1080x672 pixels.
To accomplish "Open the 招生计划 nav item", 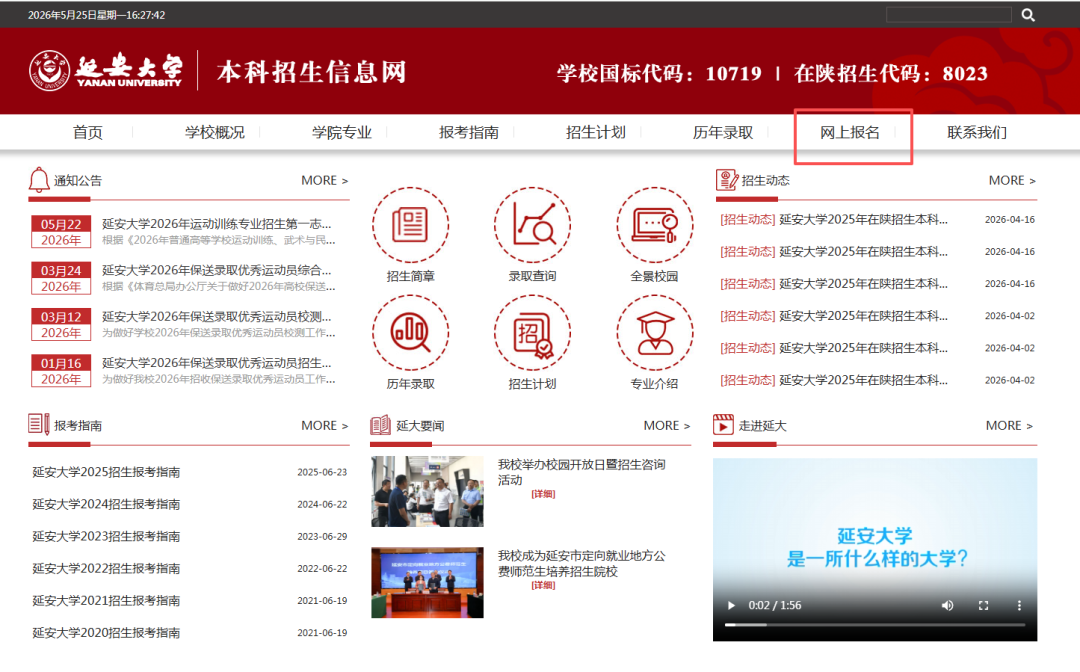I will click(596, 132).
